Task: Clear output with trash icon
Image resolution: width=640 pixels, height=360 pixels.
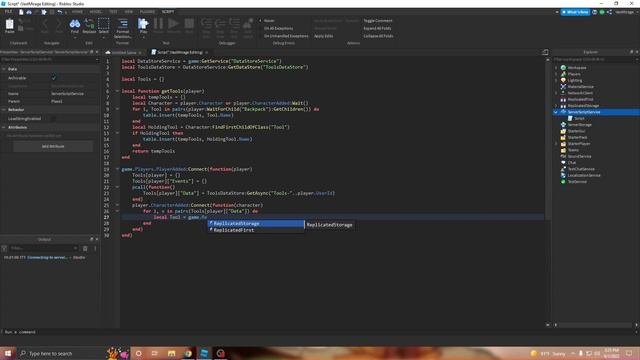Action: point(85,248)
